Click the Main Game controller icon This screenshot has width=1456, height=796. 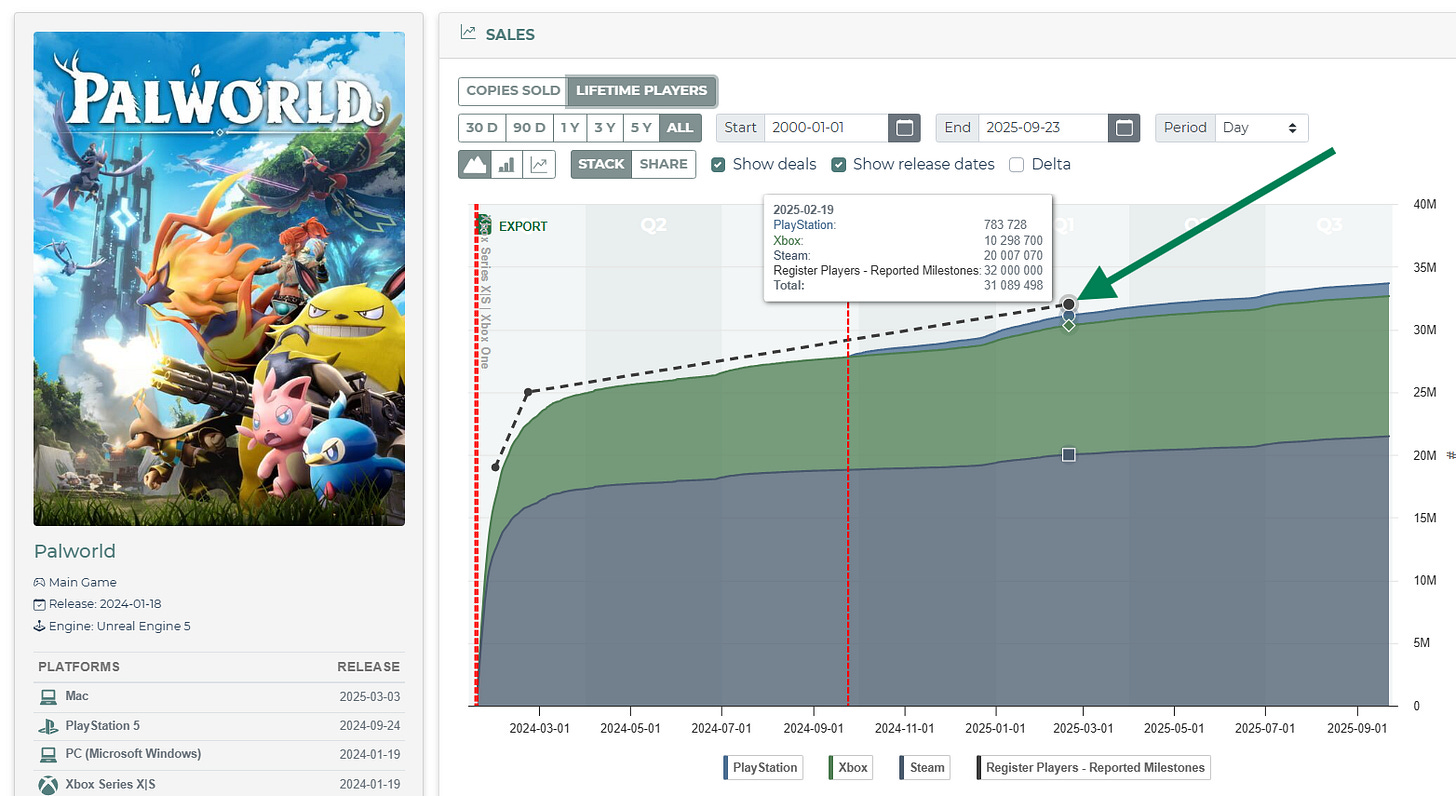tap(39, 582)
